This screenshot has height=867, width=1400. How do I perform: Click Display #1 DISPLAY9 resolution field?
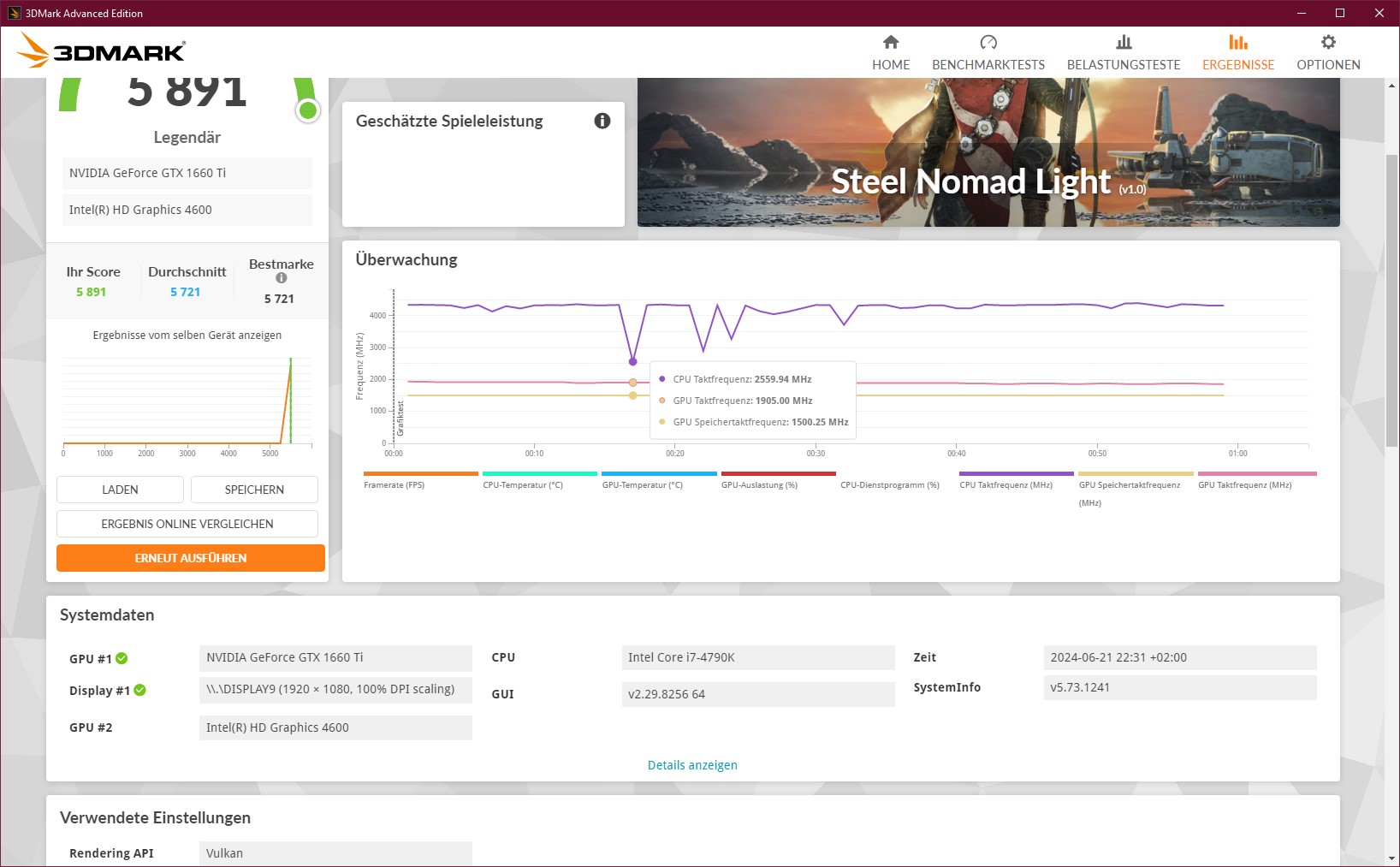coord(335,689)
